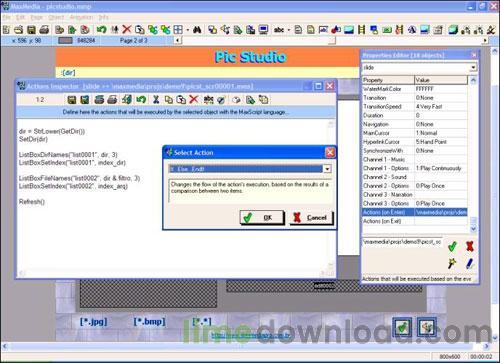The image size is (500, 363).
Task: Click the magic wand icon in Properties Editor
Action: [x=452, y=263]
